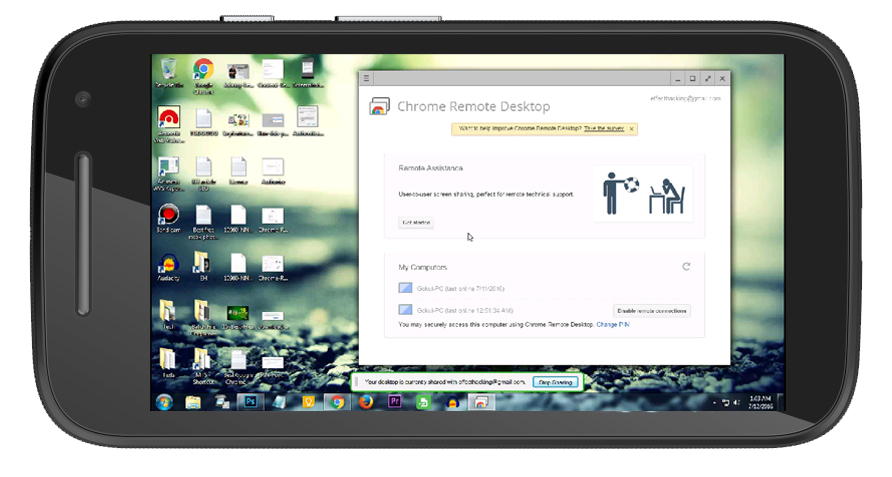Refresh the My Computers list
Screen dimensions: 892x477
686,266
